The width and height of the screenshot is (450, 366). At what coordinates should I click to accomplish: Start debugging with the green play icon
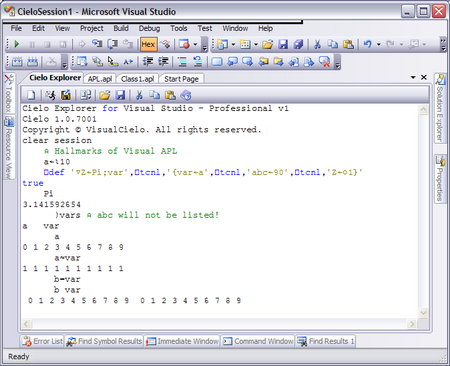(x=16, y=44)
